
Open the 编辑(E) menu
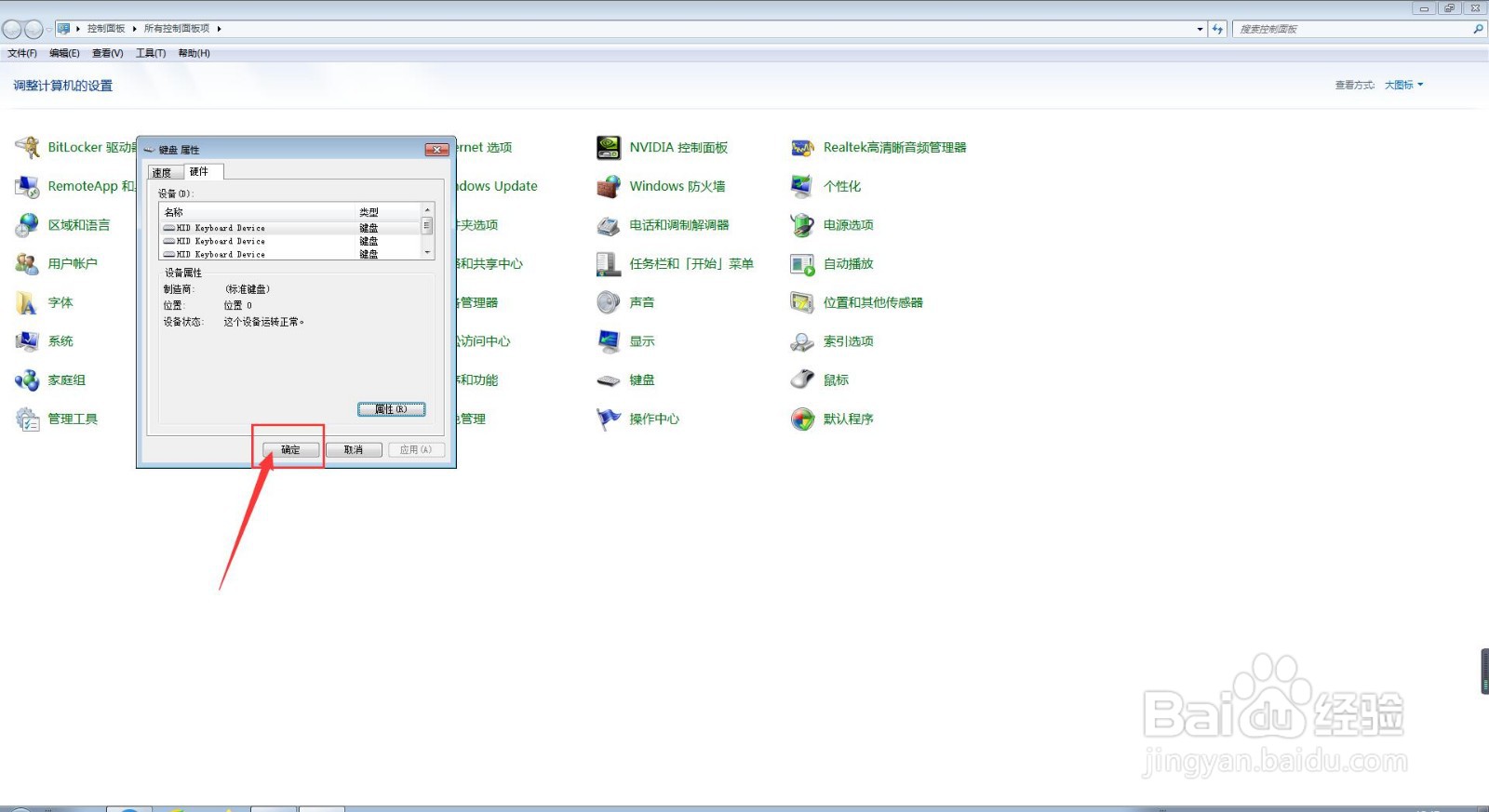coord(64,53)
